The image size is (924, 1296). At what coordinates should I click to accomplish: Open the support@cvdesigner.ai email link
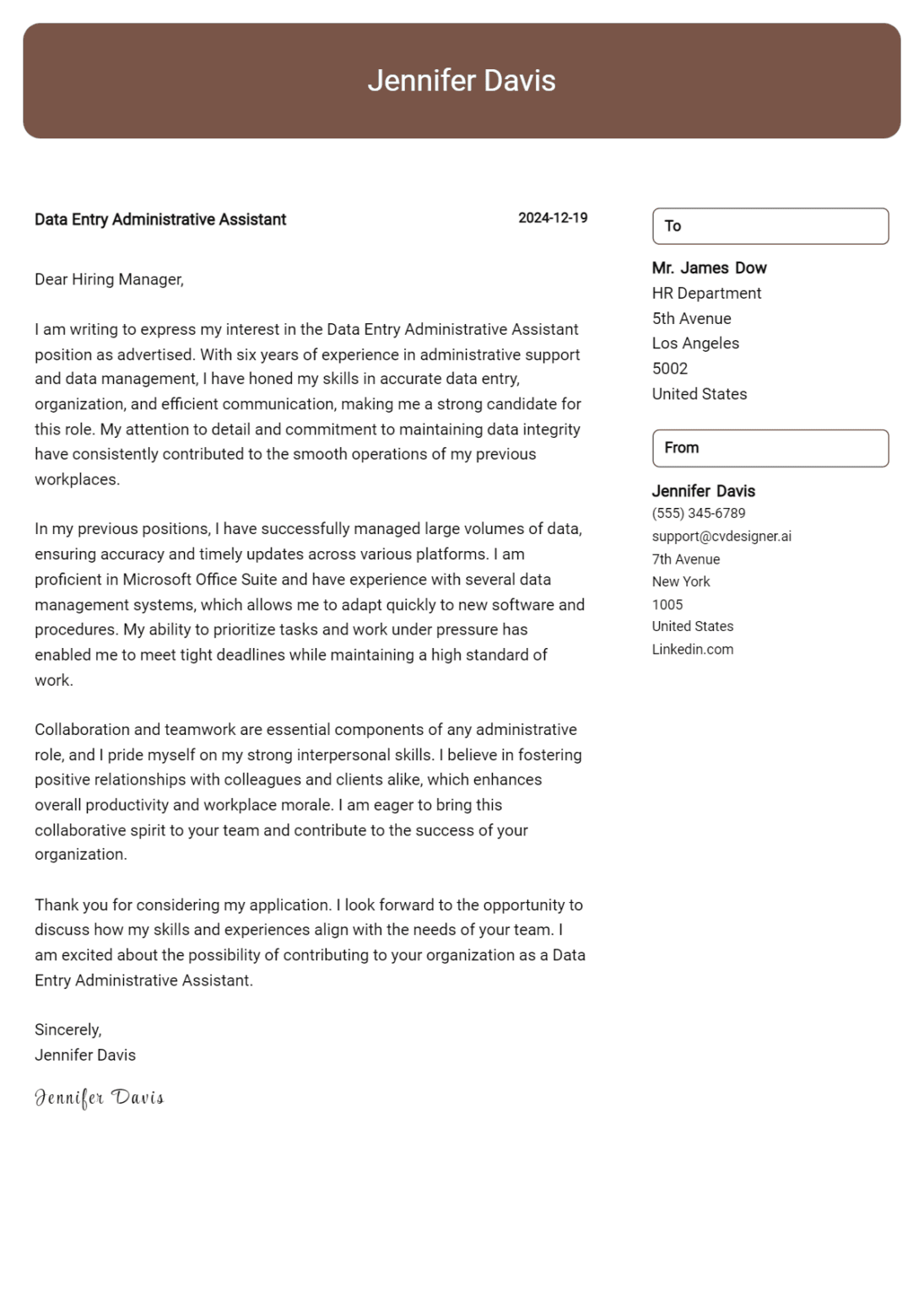[721, 537]
